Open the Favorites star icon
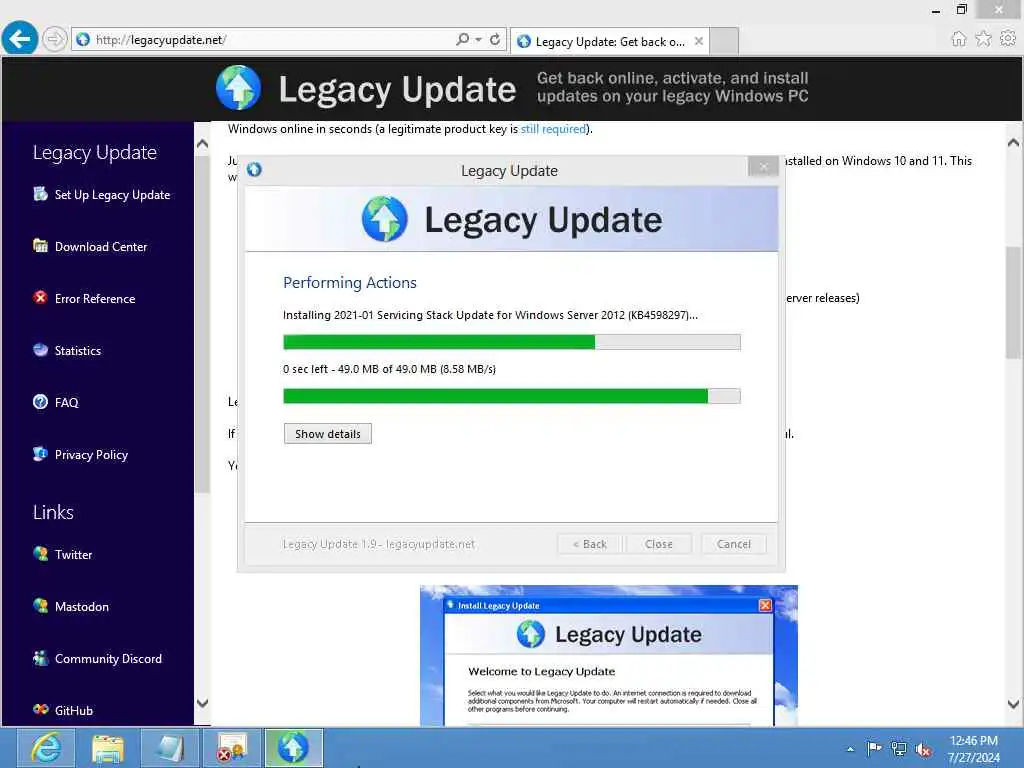Screen dimensions: 1024x768 tap(983, 39)
